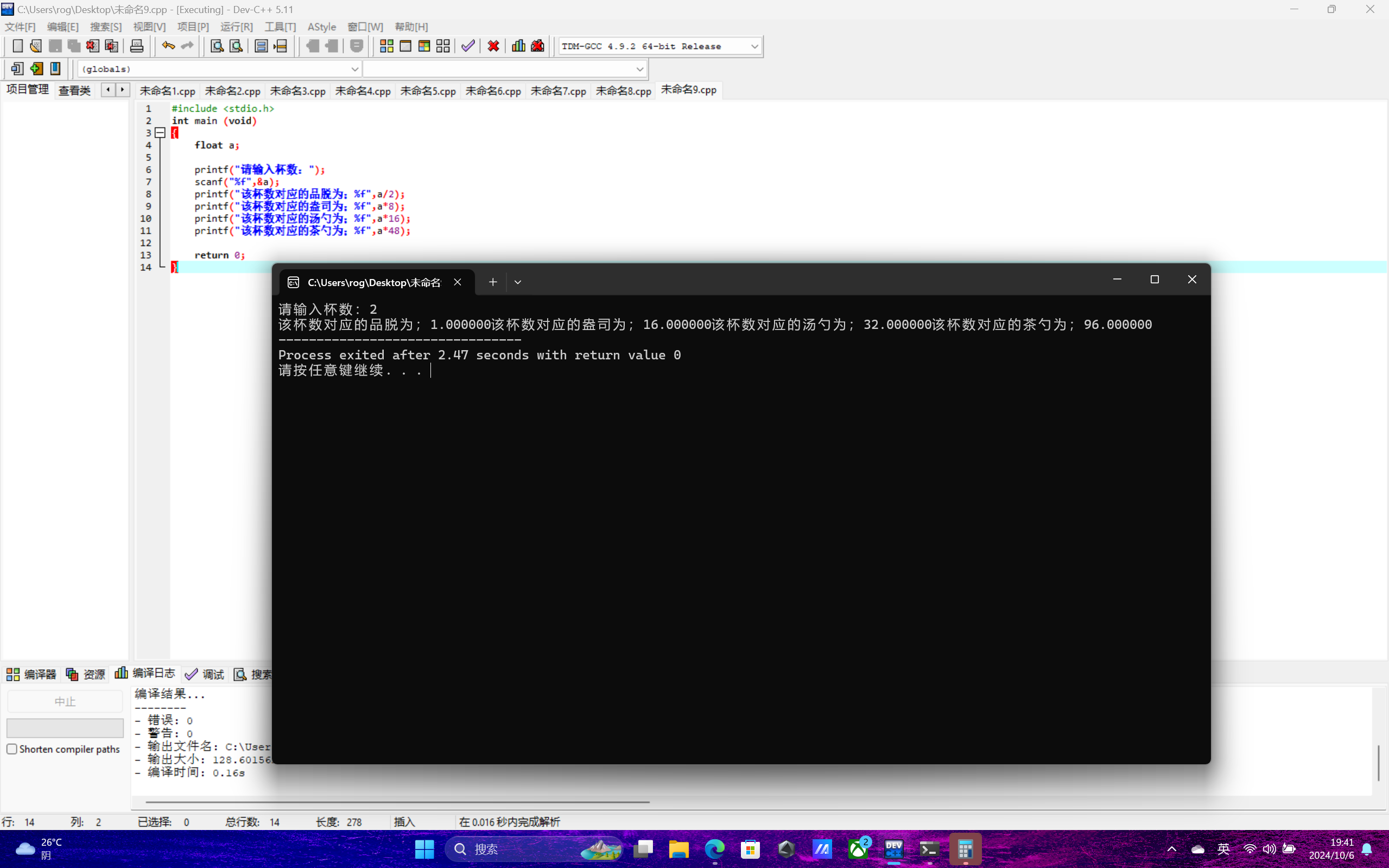The width and height of the screenshot is (1389, 868).
Task: Click the horizontal scrollbar in compile log
Action: pyautogui.click(x=397, y=801)
